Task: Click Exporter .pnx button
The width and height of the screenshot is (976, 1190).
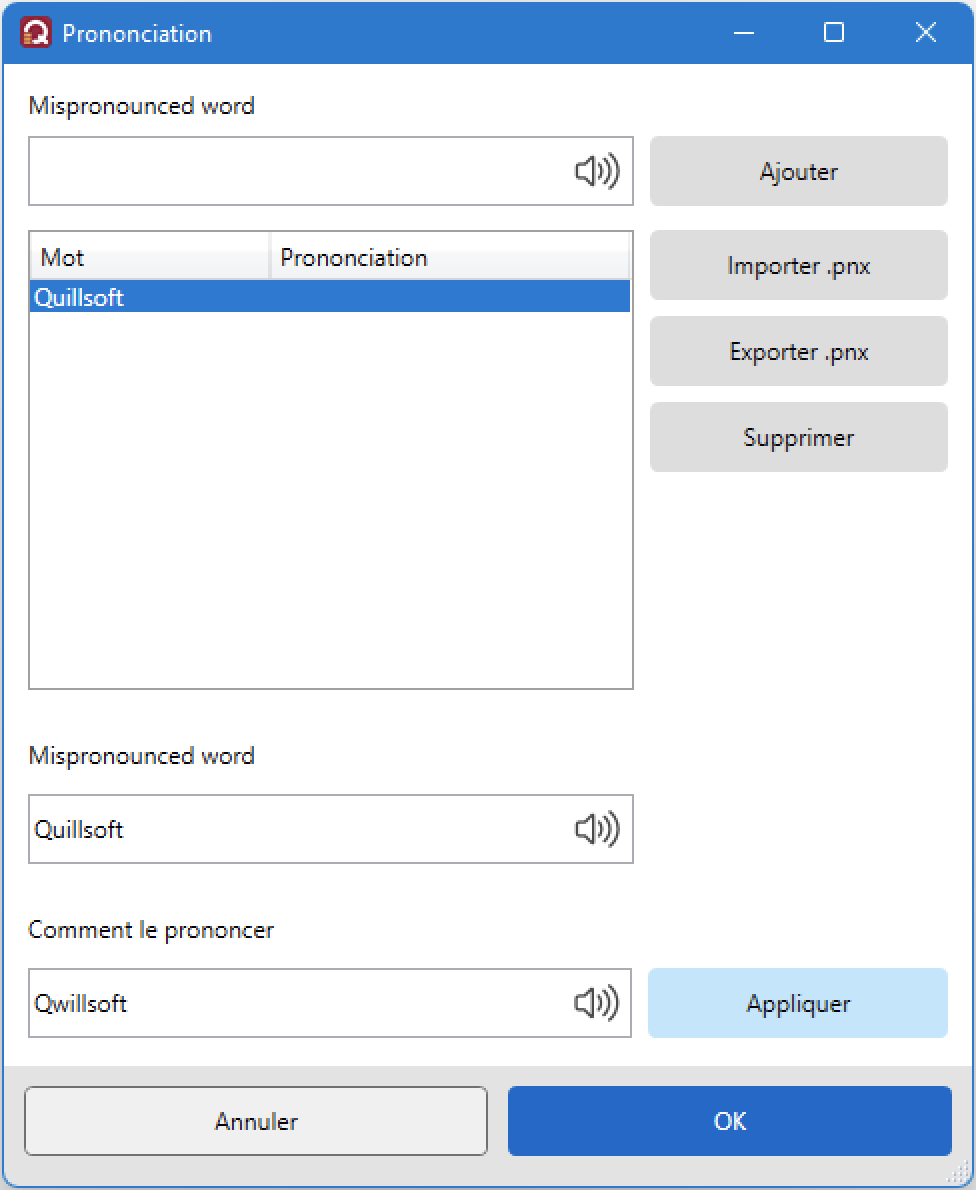Action: [798, 351]
